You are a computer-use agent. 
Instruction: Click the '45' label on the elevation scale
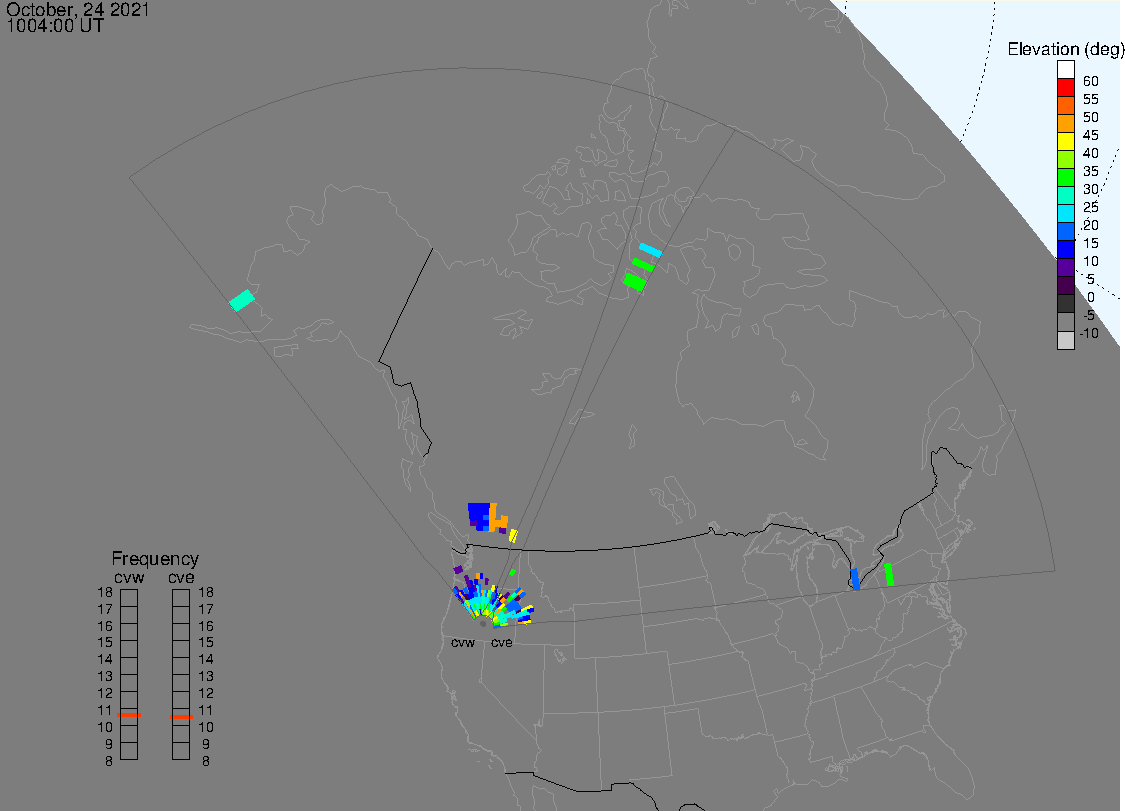(x=1091, y=135)
